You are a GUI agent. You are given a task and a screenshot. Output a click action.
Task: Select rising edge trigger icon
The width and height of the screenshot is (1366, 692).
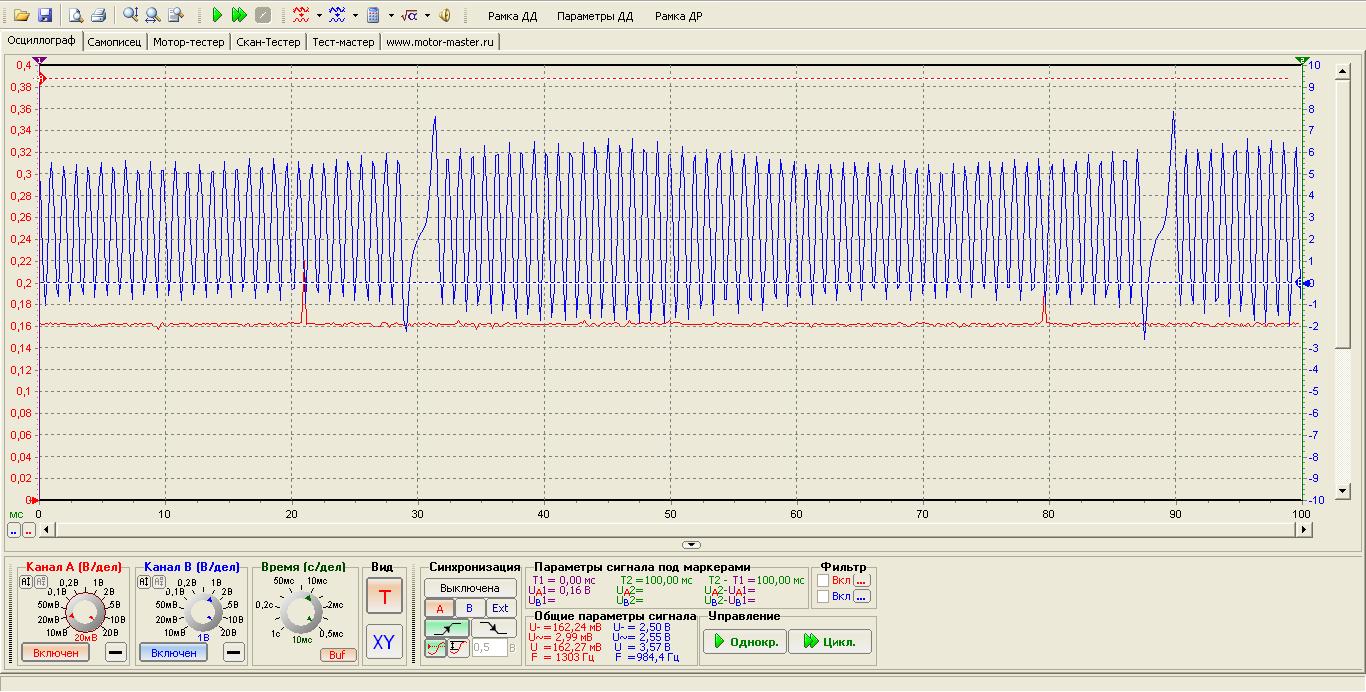point(445,628)
